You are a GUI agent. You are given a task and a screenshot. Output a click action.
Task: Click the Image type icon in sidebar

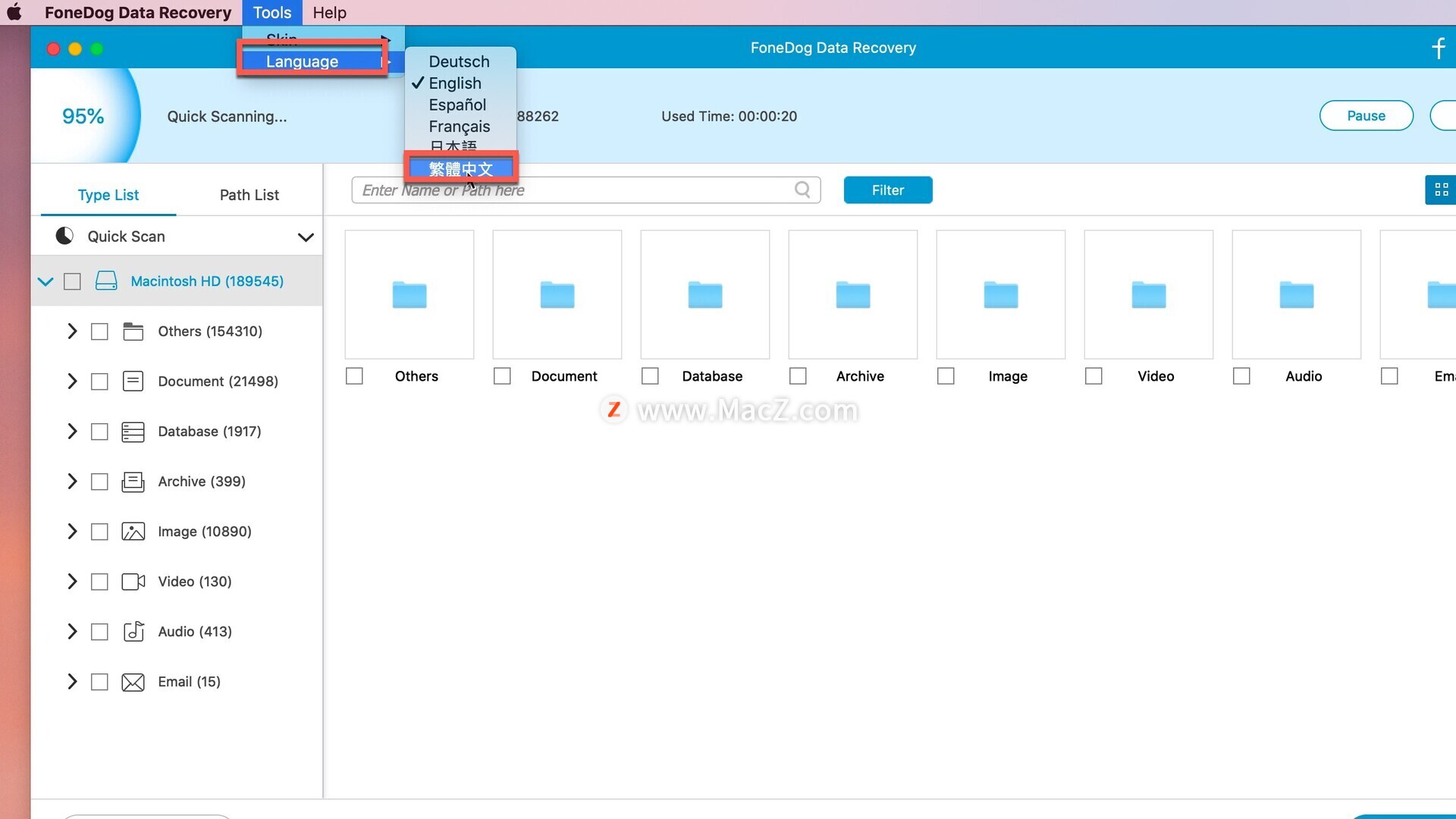(x=133, y=532)
